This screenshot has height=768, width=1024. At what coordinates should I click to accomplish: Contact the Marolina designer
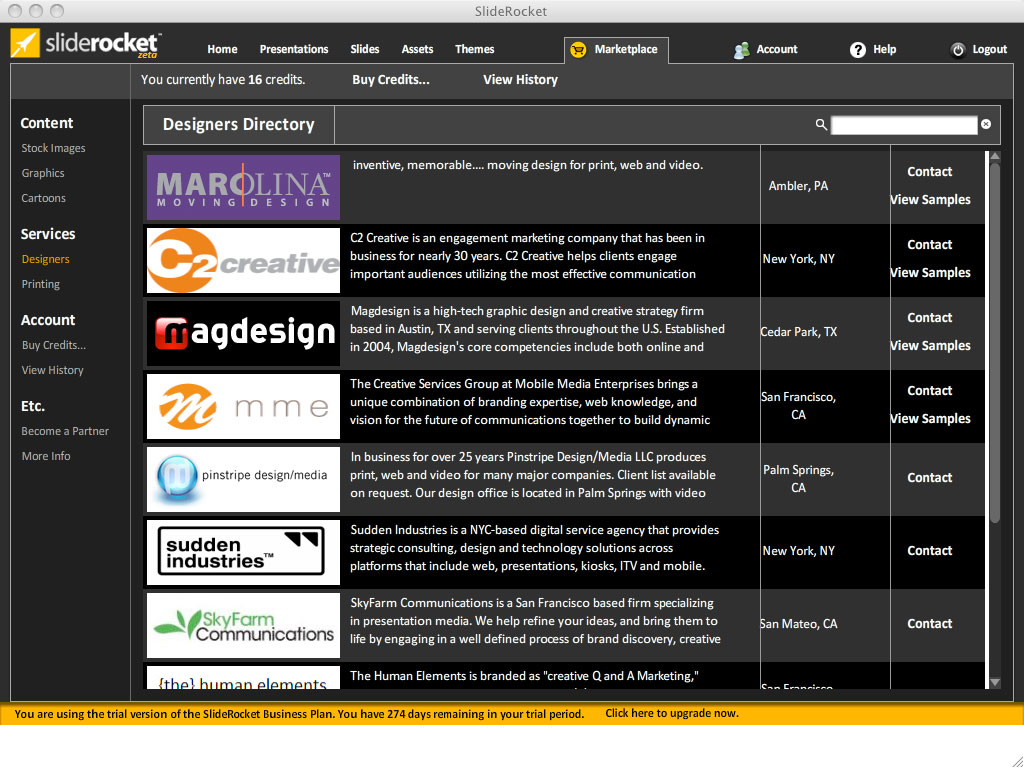[929, 172]
